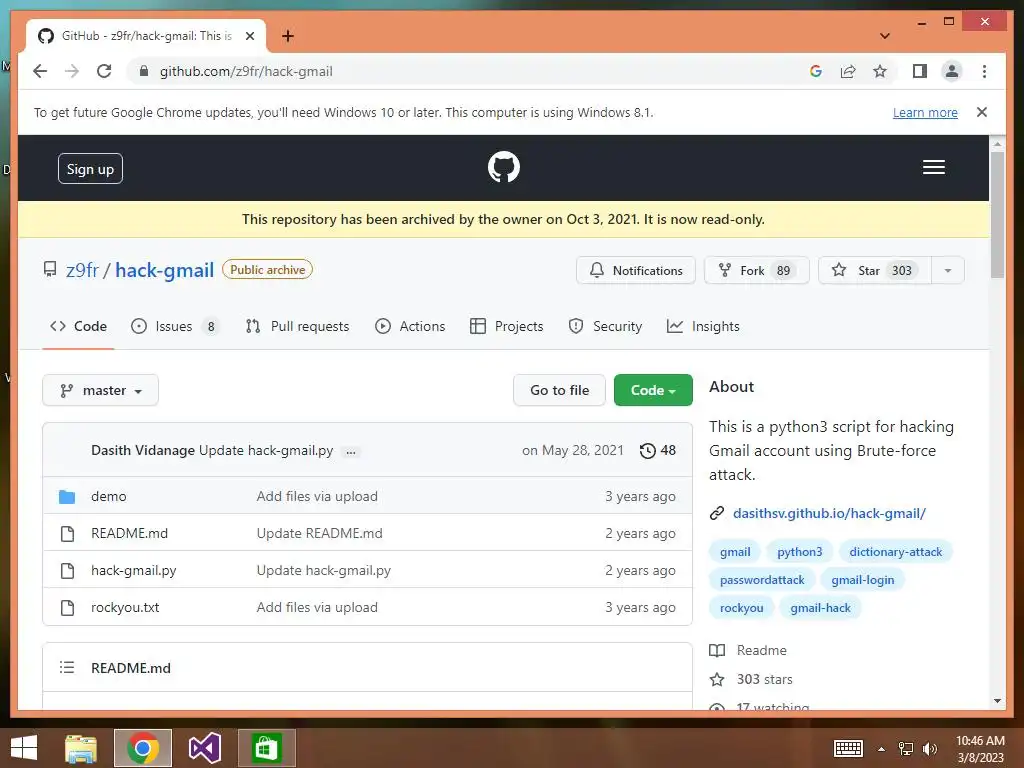The width and height of the screenshot is (1024, 768).
Task: Click the passwordattack topic tag
Action: coord(761,580)
